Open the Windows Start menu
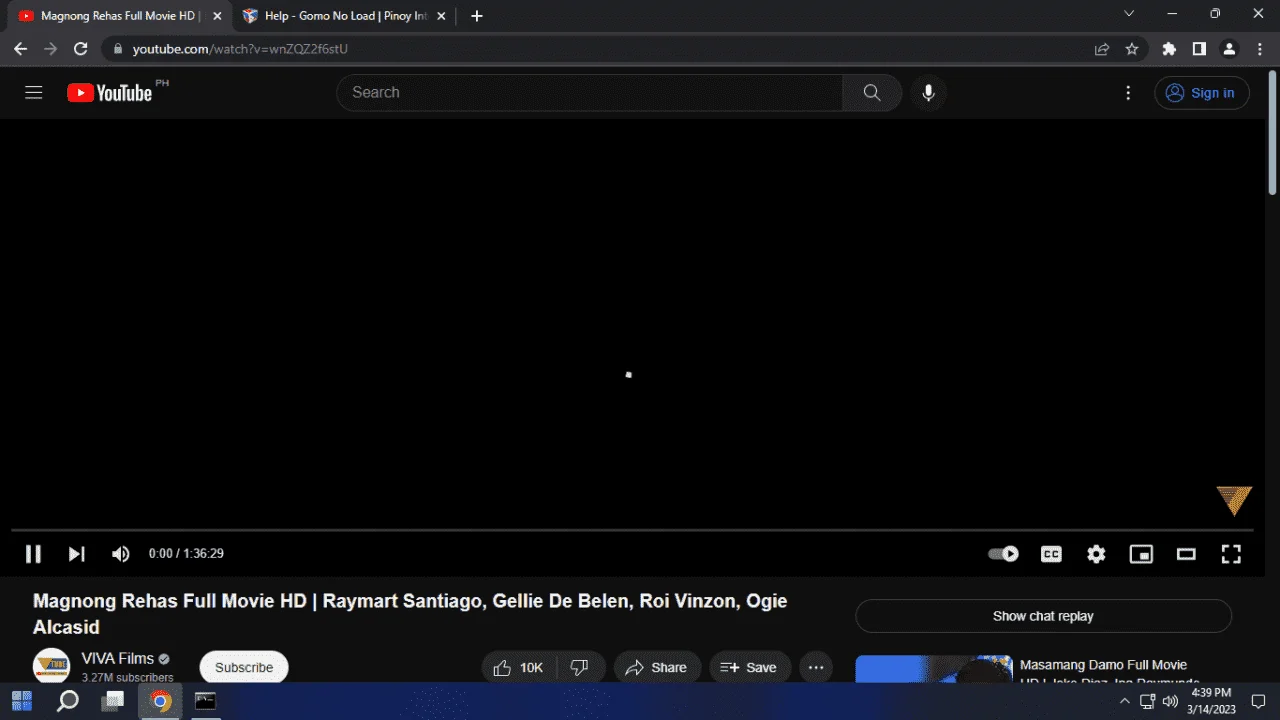 pyautogui.click(x=21, y=701)
